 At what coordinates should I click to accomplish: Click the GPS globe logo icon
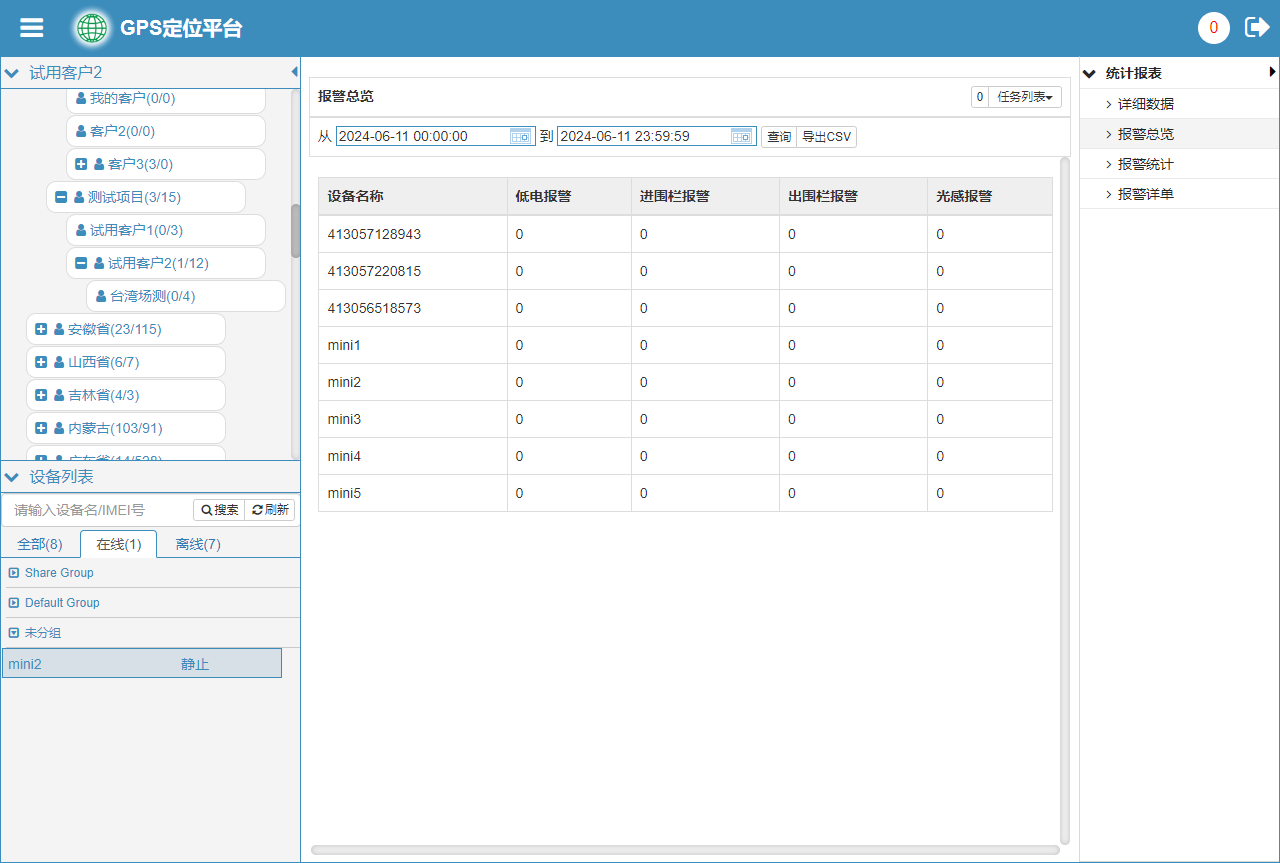pyautogui.click(x=92, y=28)
